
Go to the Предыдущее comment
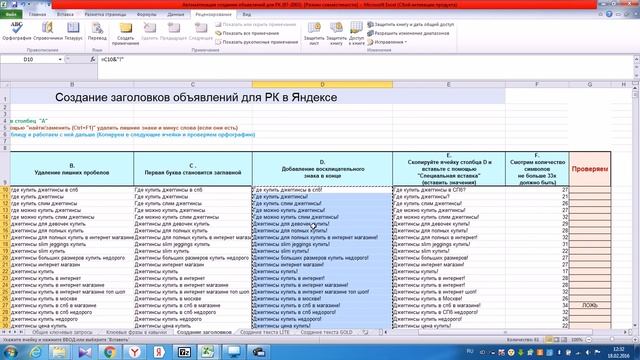pyautogui.click(x=173, y=31)
